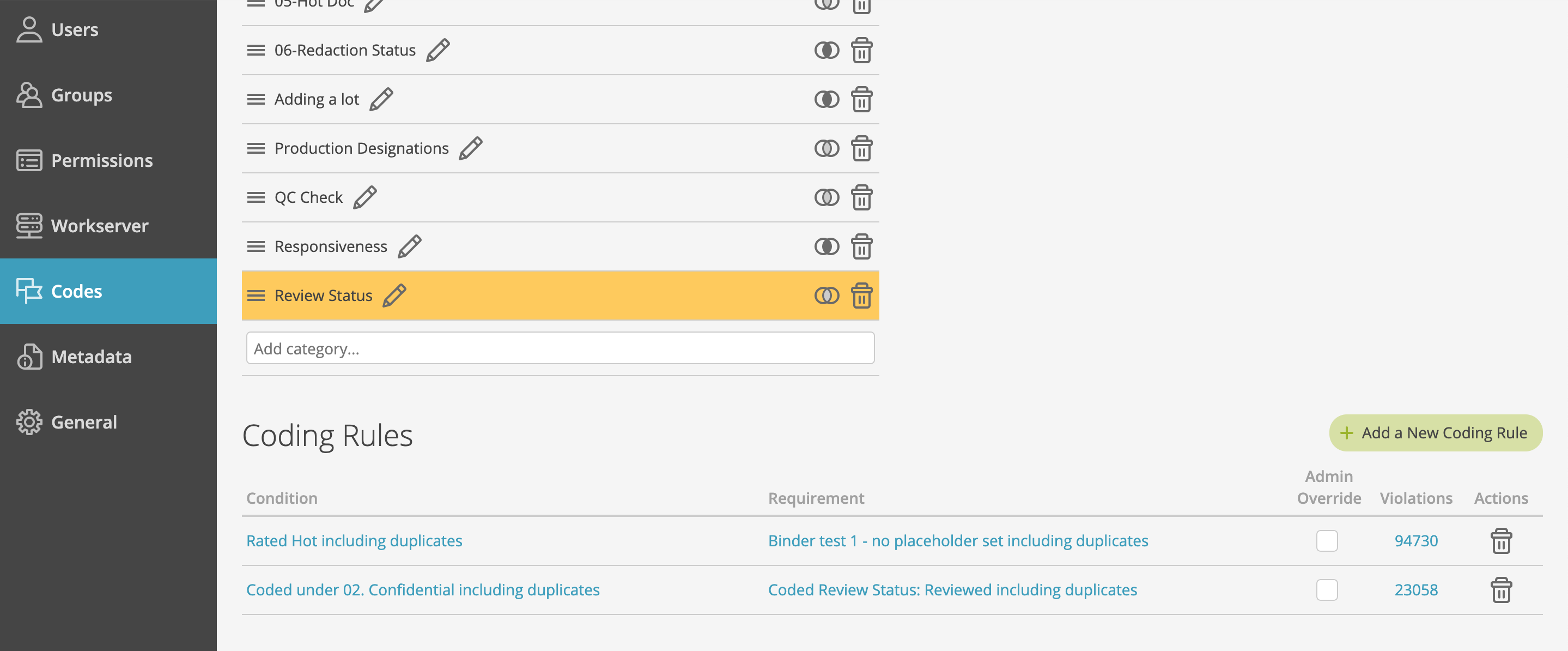Click Add a New Coding Rule button
This screenshot has height=651, width=1568.
pos(1435,433)
